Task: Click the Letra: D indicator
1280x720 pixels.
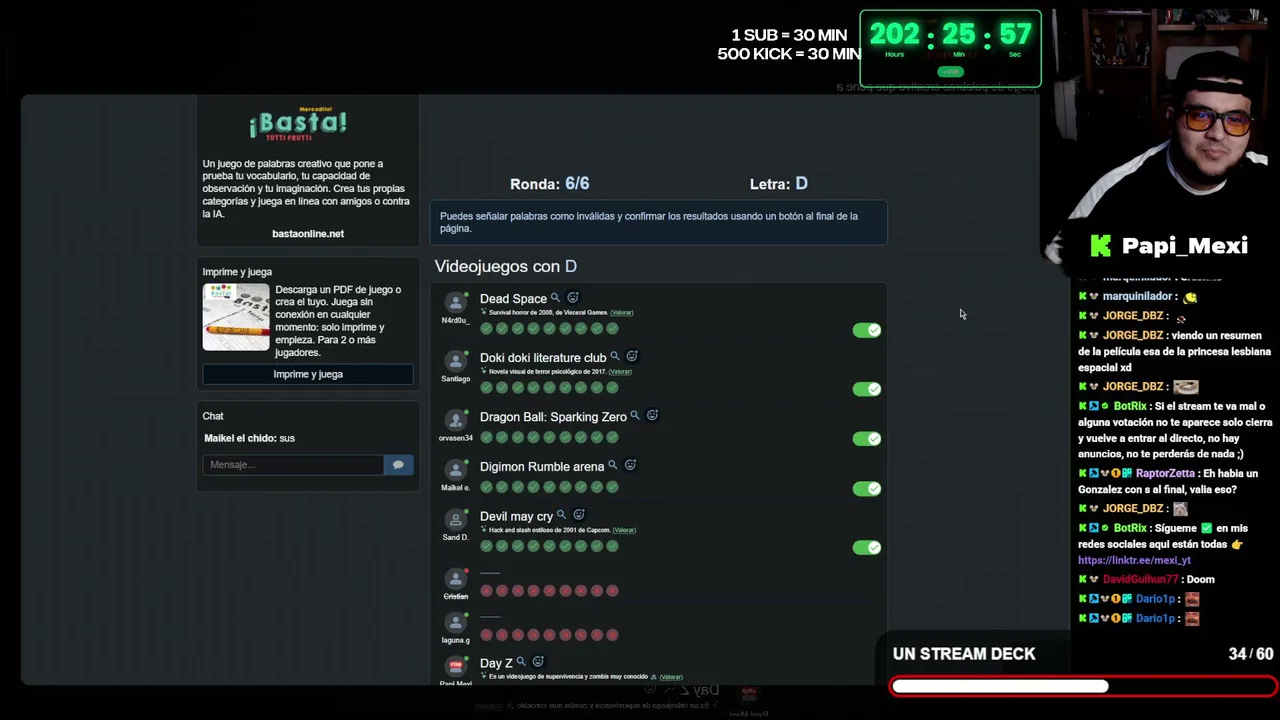Action: coord(778,184)
